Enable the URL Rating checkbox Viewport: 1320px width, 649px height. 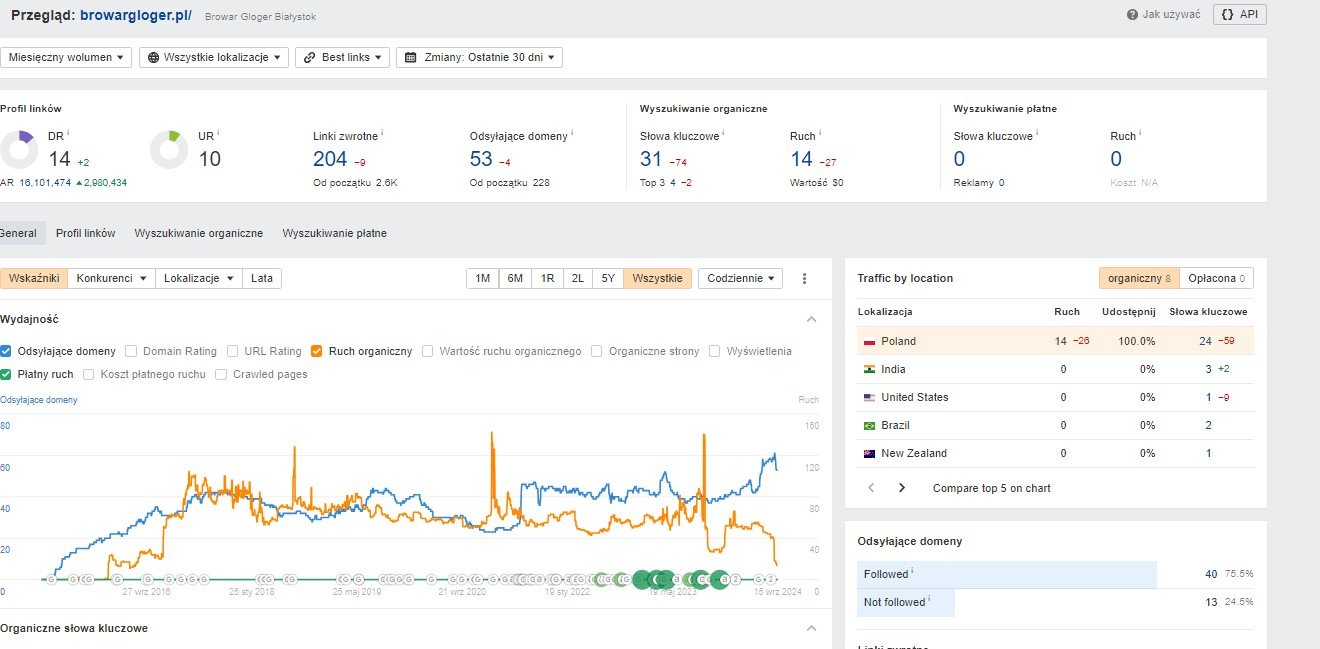[x=233, y=351]
